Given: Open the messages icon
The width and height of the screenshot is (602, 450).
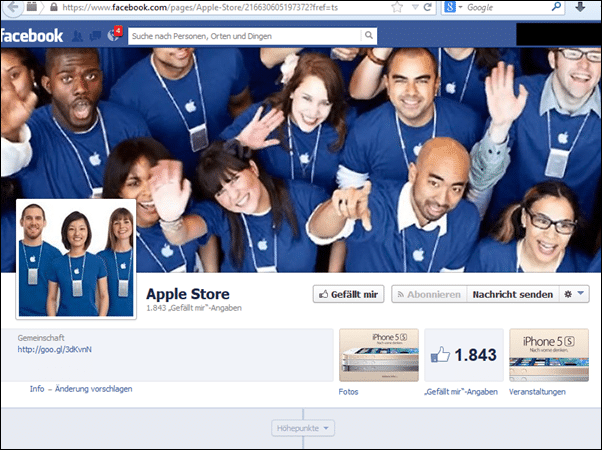Looking at the screenshot, I should 95,36.
